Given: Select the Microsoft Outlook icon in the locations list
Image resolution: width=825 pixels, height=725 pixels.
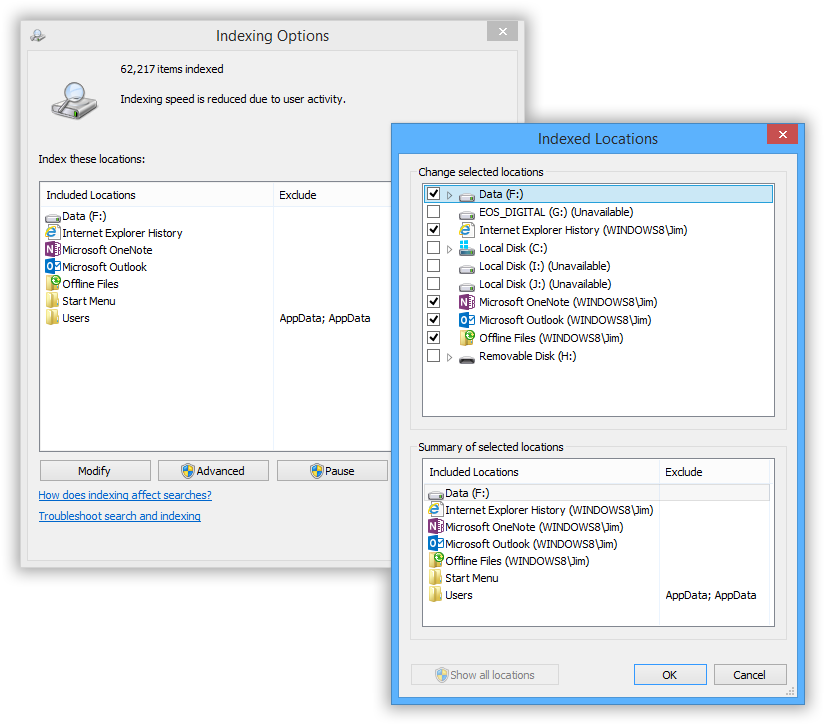Looking at the screenshot, I should pyautogui.click(x=52, y=266).
